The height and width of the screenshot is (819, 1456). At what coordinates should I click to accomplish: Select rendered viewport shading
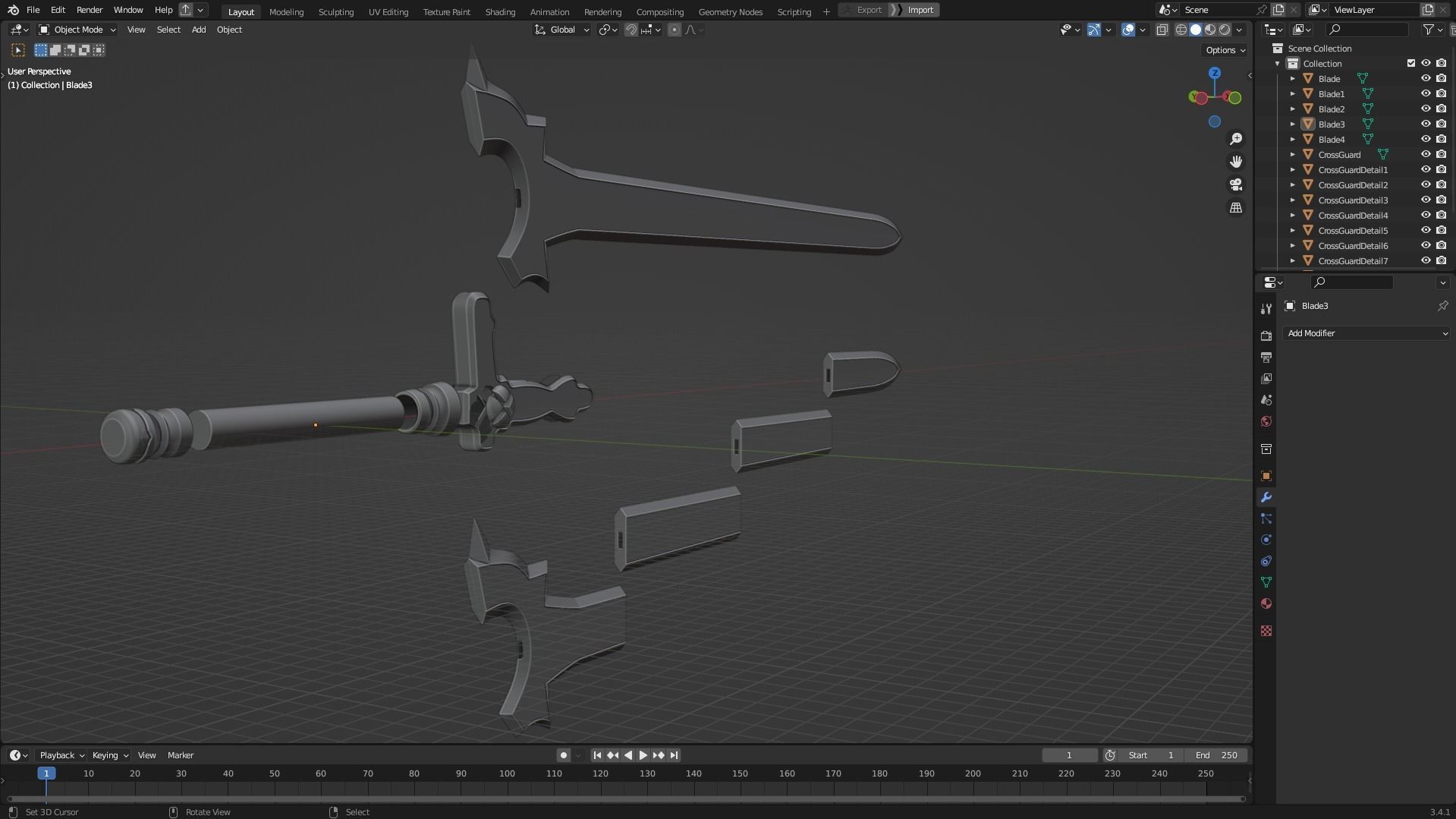click(1225, 30)
